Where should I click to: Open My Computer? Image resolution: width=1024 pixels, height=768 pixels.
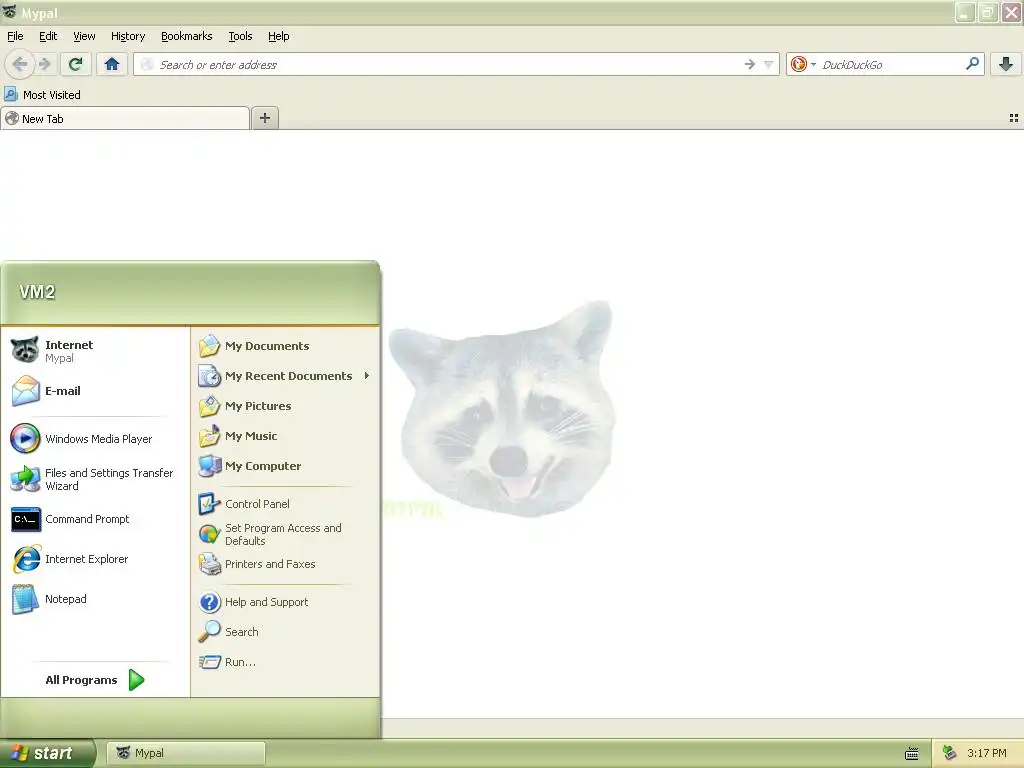click(285, 466)
